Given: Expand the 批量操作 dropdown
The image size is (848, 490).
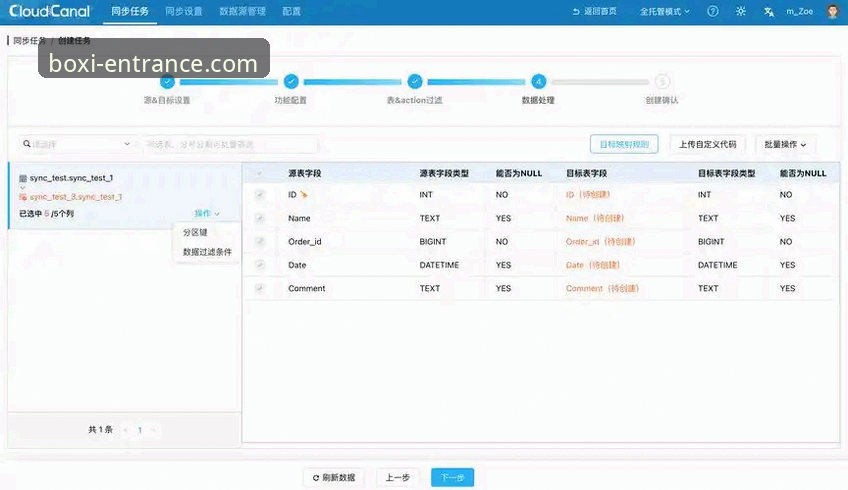Looking at the screenshot, I should pos(785,144).
